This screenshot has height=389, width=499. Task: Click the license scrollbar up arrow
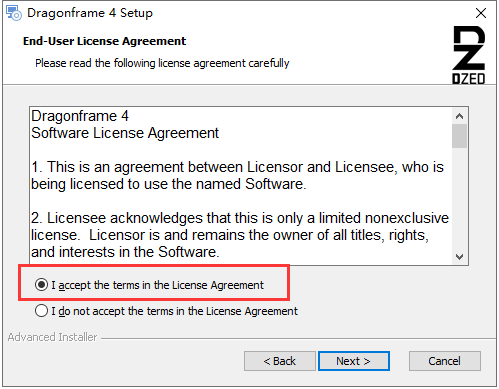tap(460, 116)
